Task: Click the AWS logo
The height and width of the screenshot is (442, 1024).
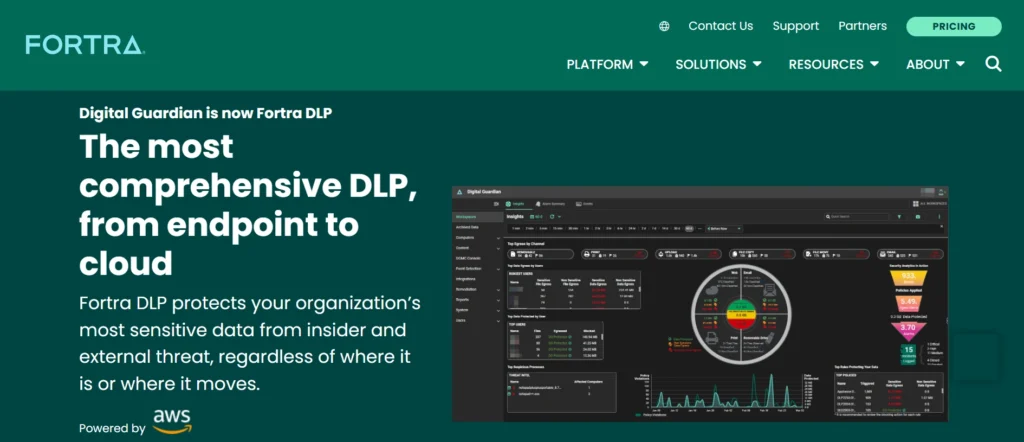Action: pyautogui.click(x=172, y=421)
